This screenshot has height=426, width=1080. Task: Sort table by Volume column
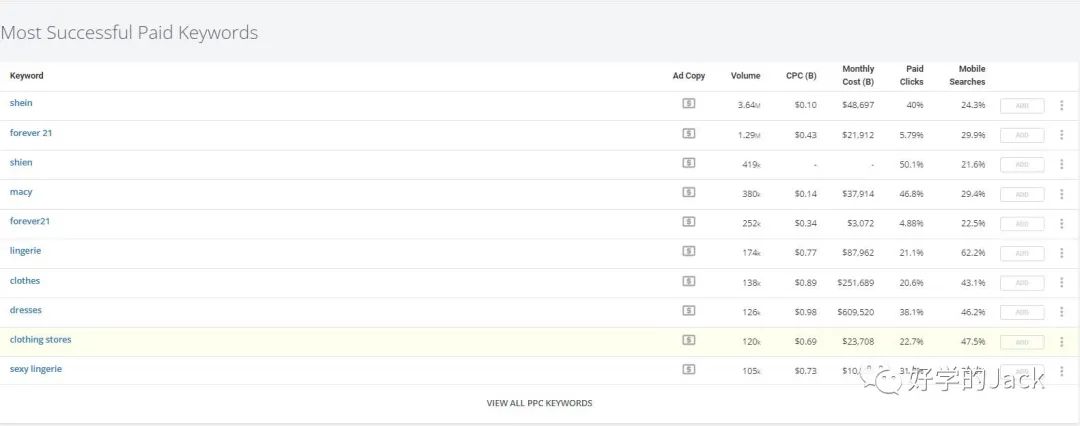tap(745, 76)
